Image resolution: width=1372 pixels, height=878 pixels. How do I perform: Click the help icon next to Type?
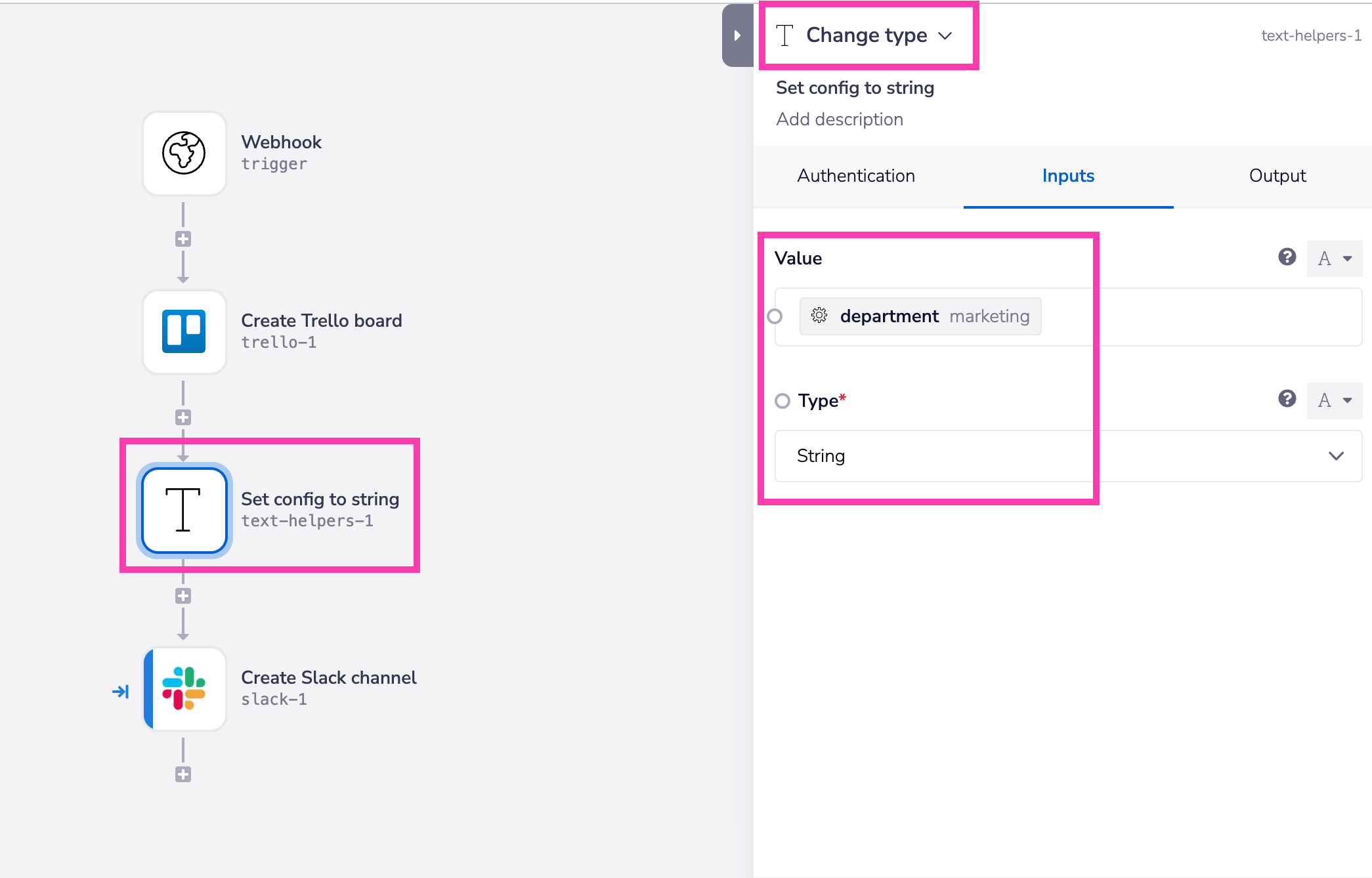pyautogui.click(x=1287, y=399)
